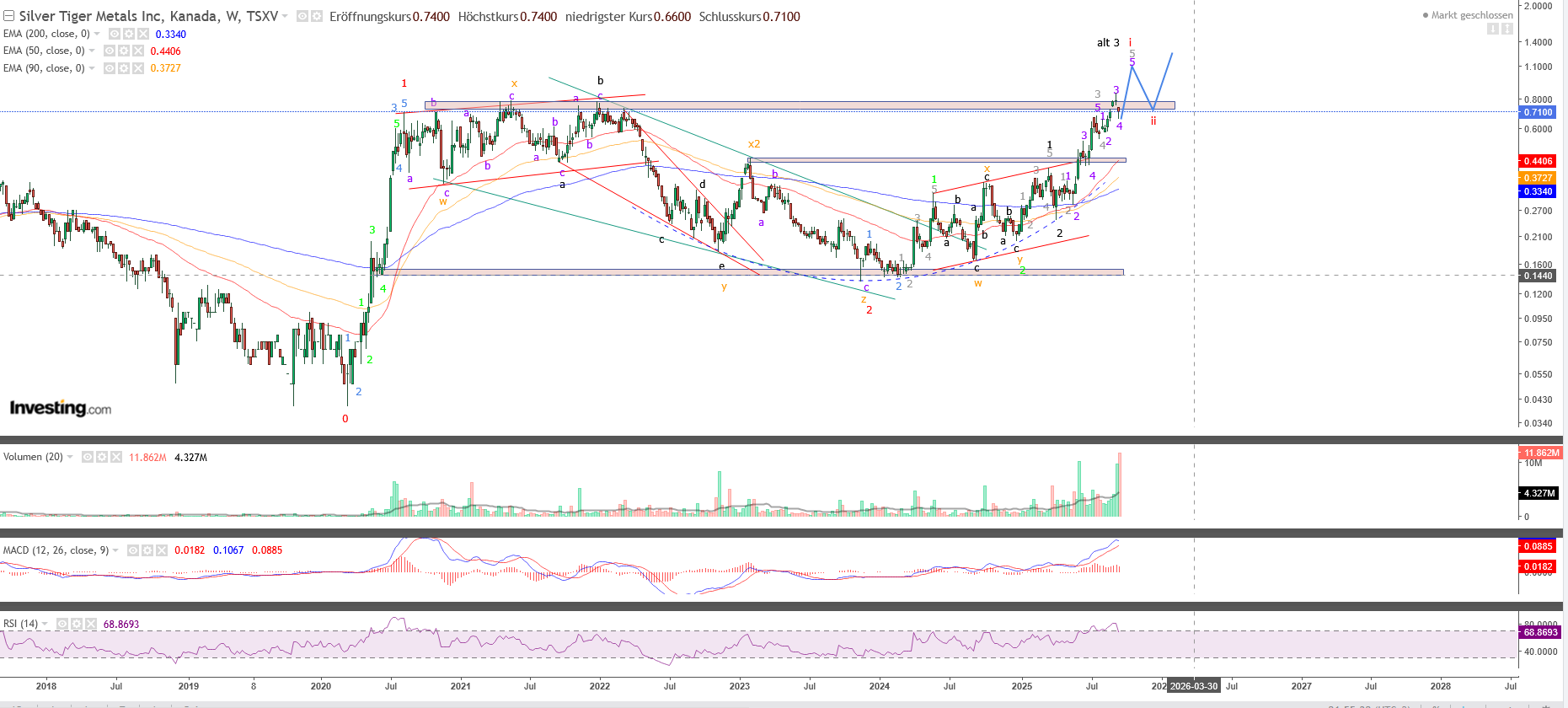The width and height of the screenshot is (1568, 708).
Task: Open settings gear for EMA 90
Action: point(123,68)
